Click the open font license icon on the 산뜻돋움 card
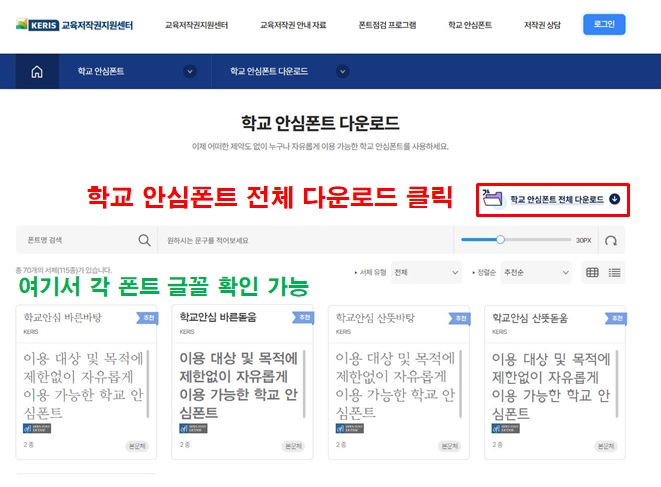 505,428
